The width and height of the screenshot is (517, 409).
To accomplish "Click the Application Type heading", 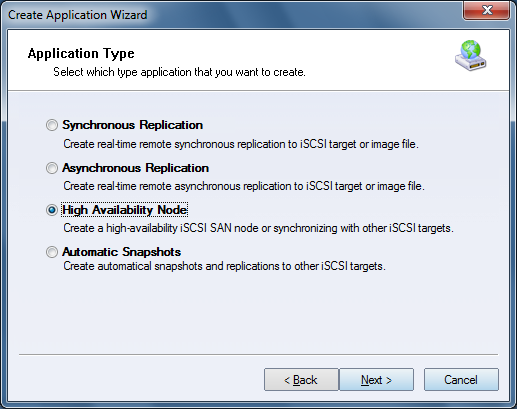I will 81,53.
